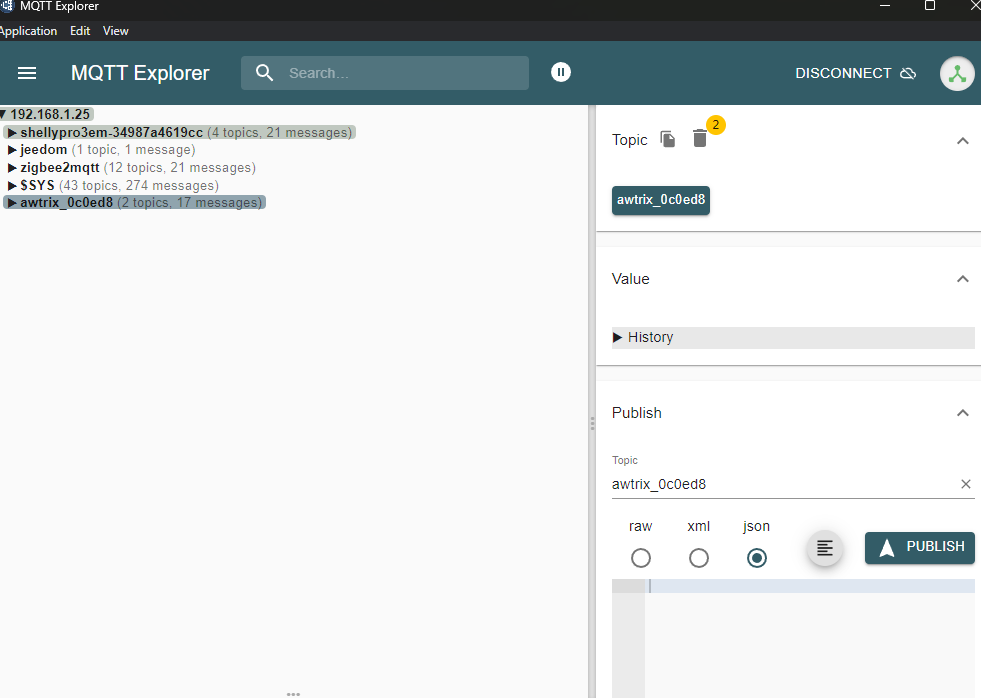981x698 pixels.
Task: Click the MQTT Explorer app icon in title bar
Action: coord(7,6)
